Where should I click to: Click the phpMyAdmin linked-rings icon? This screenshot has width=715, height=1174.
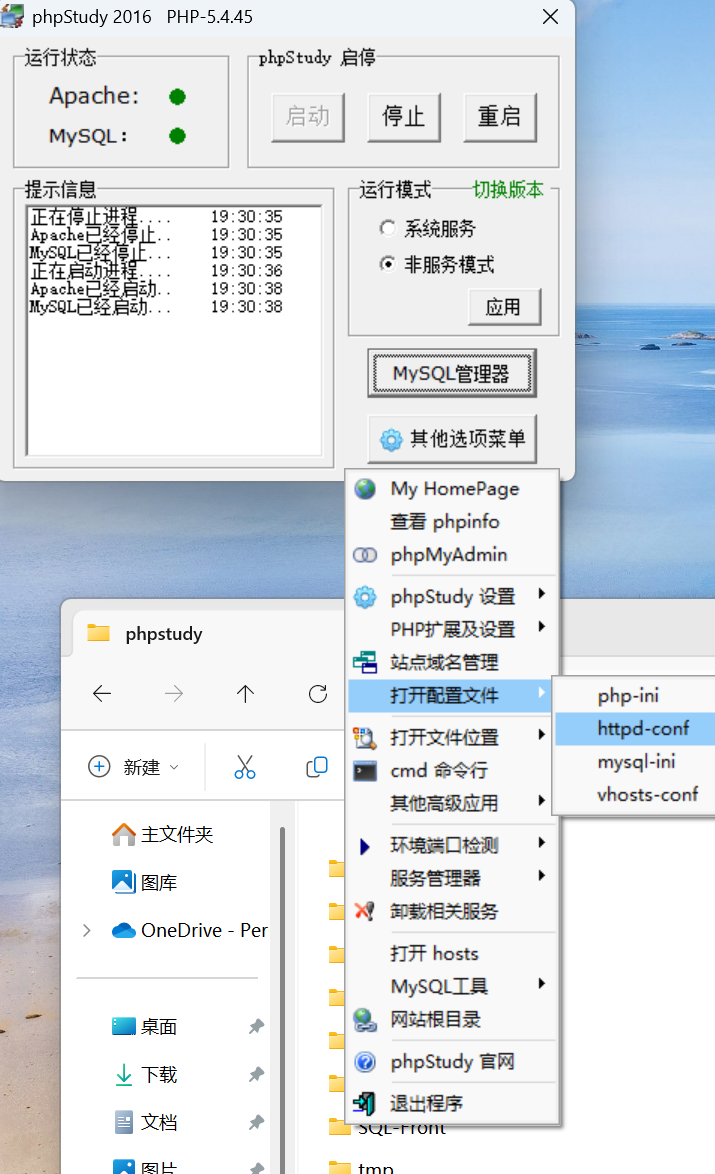coord(365,555)
